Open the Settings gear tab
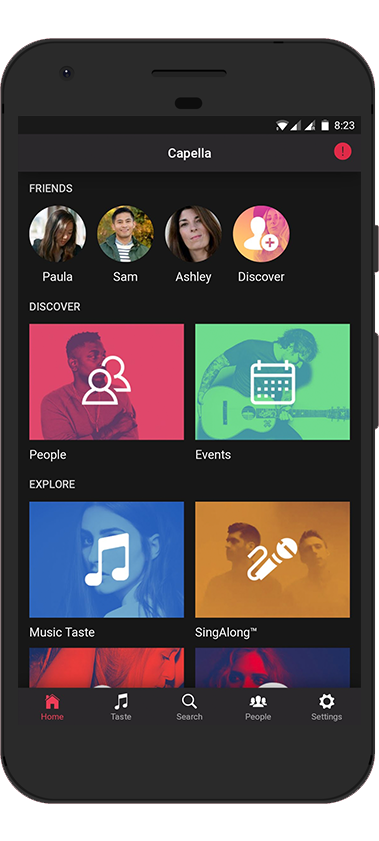 click(x=326, y=707)
